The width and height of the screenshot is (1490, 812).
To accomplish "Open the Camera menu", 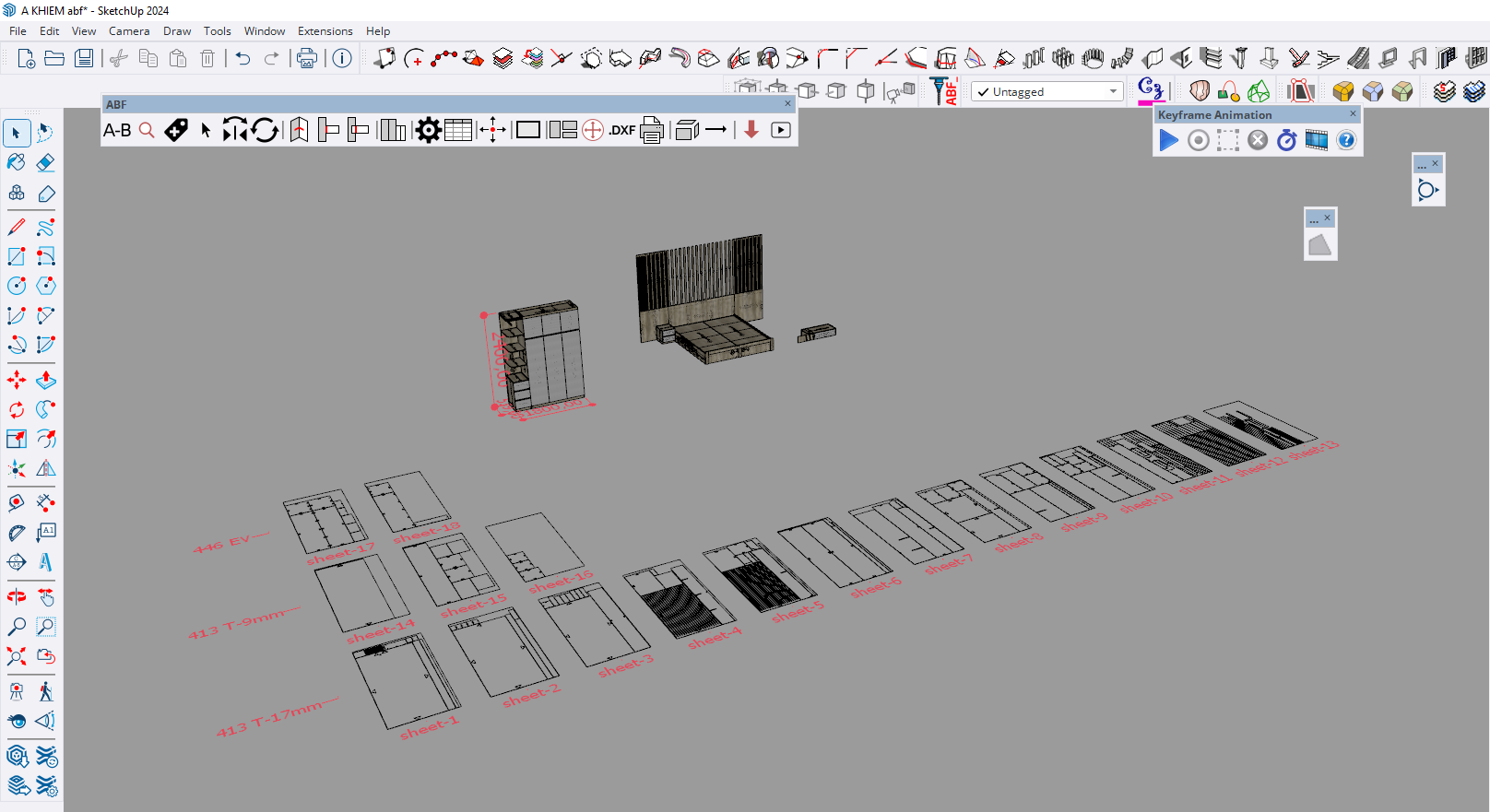I will (x=128, y=31).
